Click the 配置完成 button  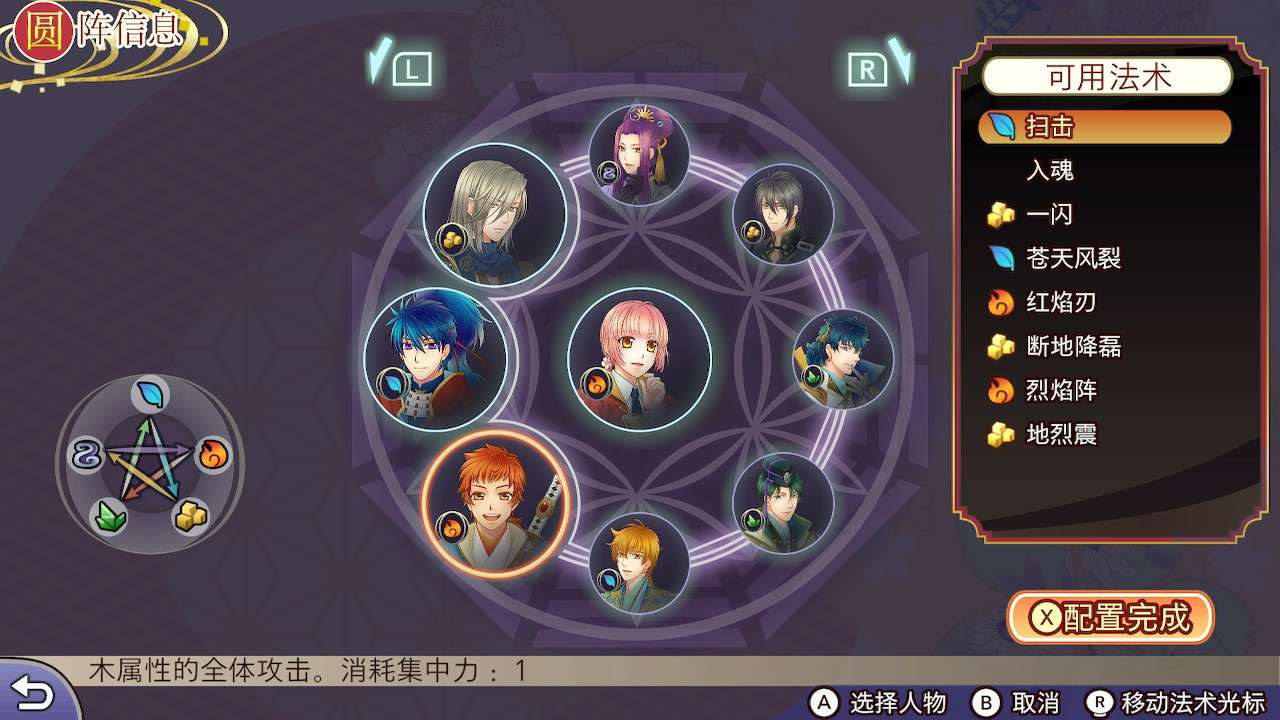tap(1110, 618)
